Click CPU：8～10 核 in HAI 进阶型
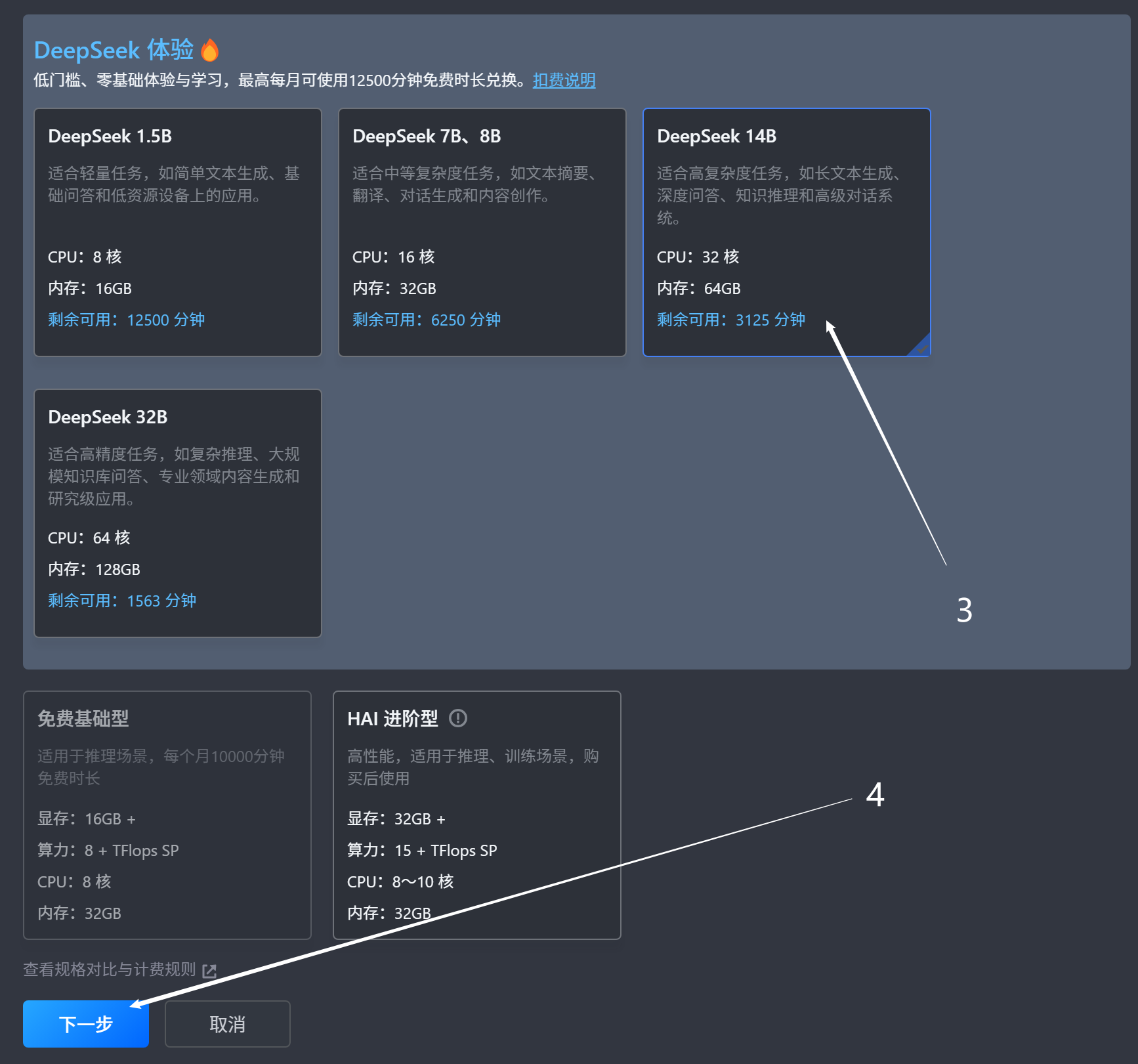The width and height of the screenshot is (1138, 1064). point(400,882)
